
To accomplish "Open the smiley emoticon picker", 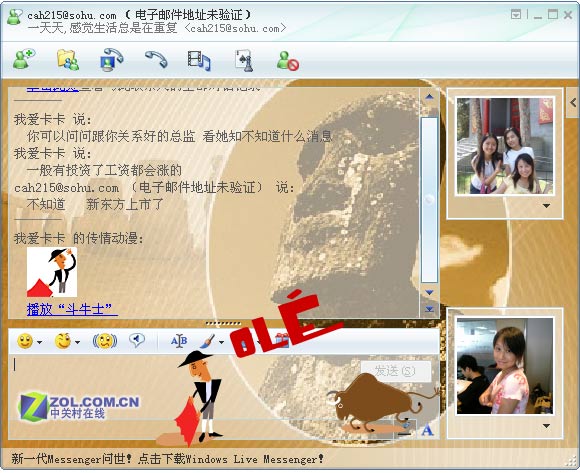I will click(x=25, y=341).
